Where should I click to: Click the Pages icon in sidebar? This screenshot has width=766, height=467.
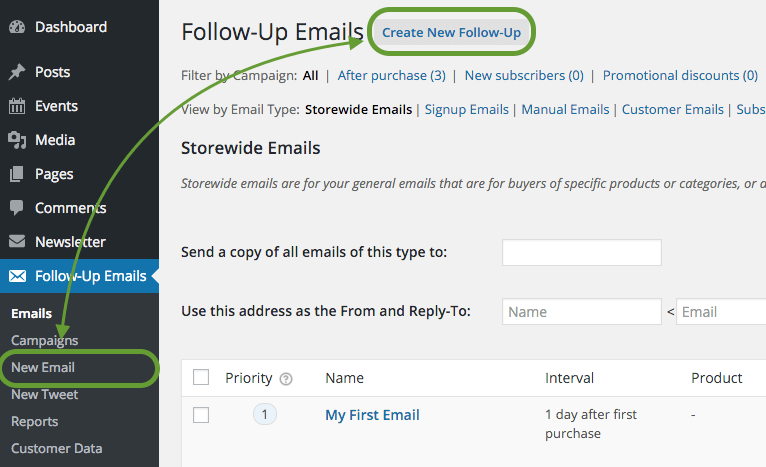point(16,174)
